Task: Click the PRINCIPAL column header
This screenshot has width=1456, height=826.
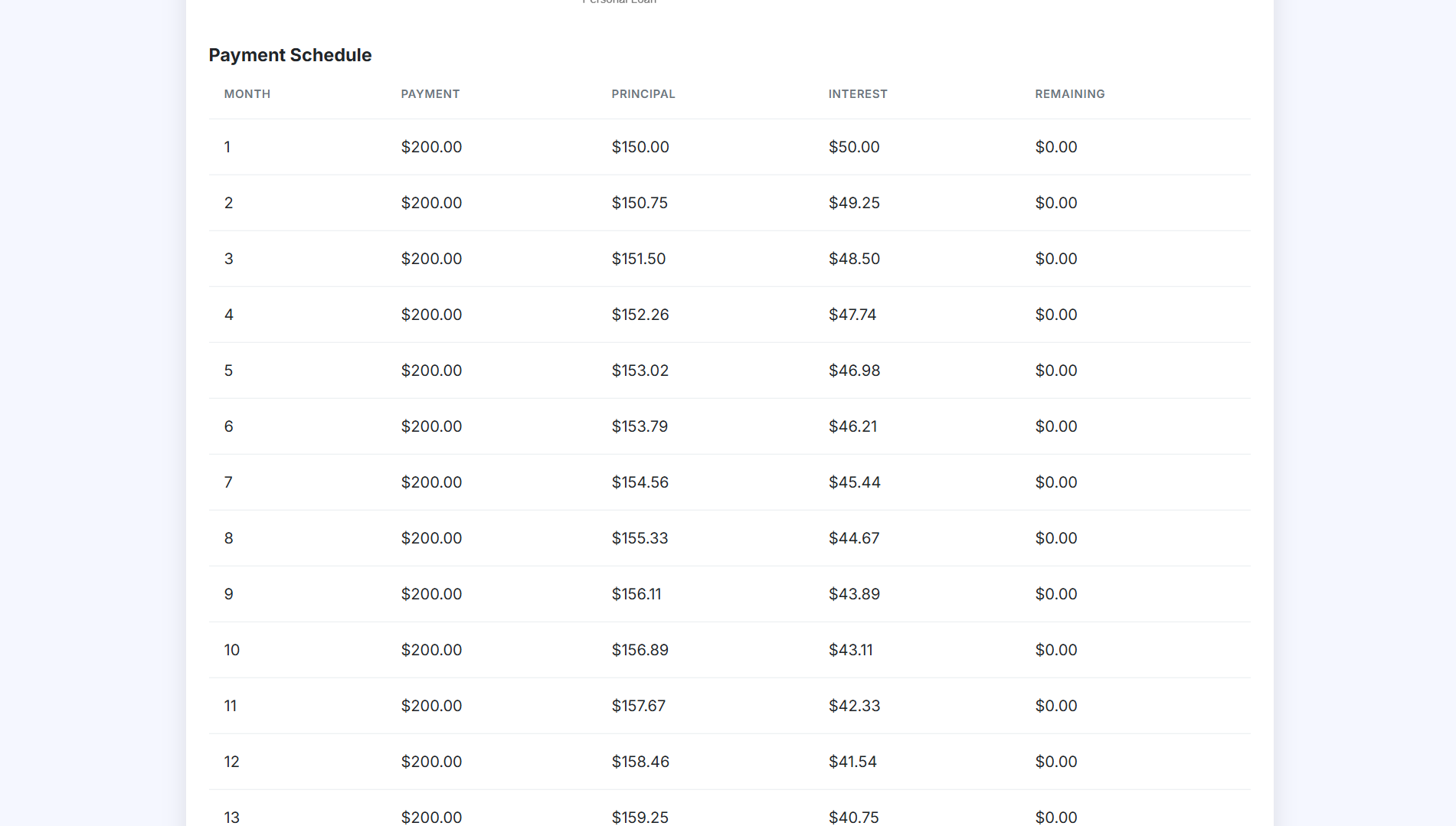Action: 643,94
